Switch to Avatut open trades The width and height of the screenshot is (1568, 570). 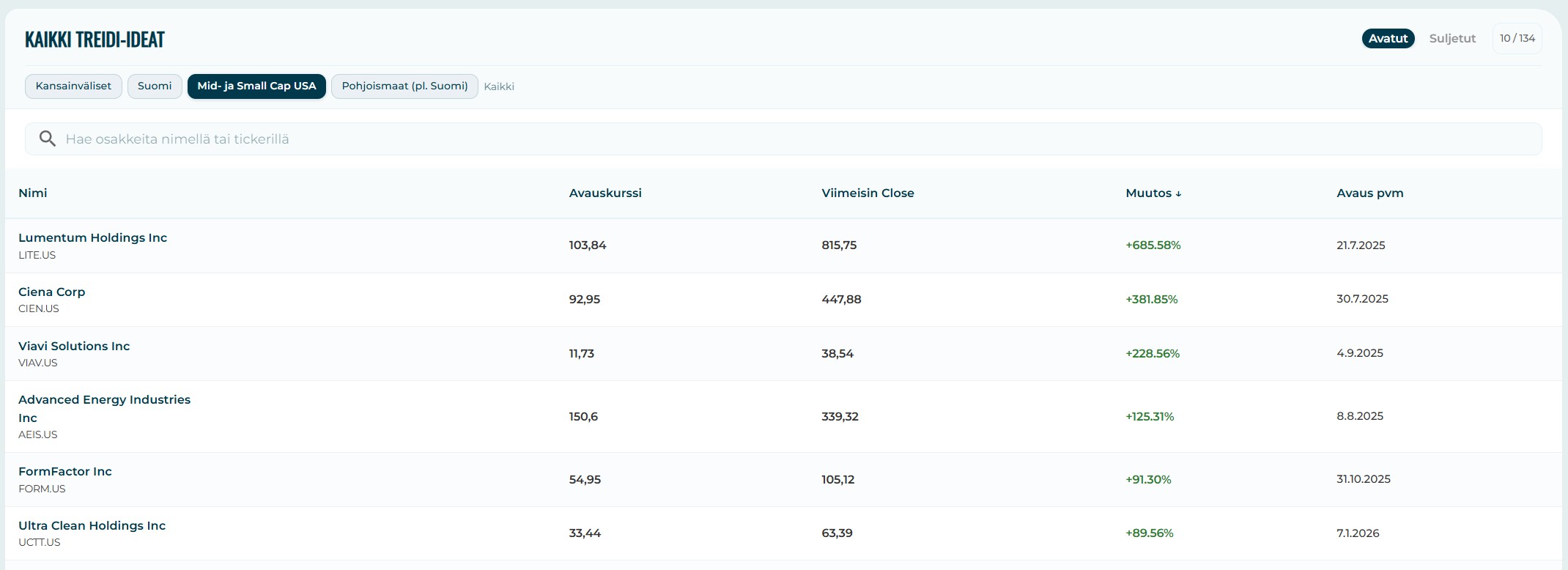(1388, 39)
